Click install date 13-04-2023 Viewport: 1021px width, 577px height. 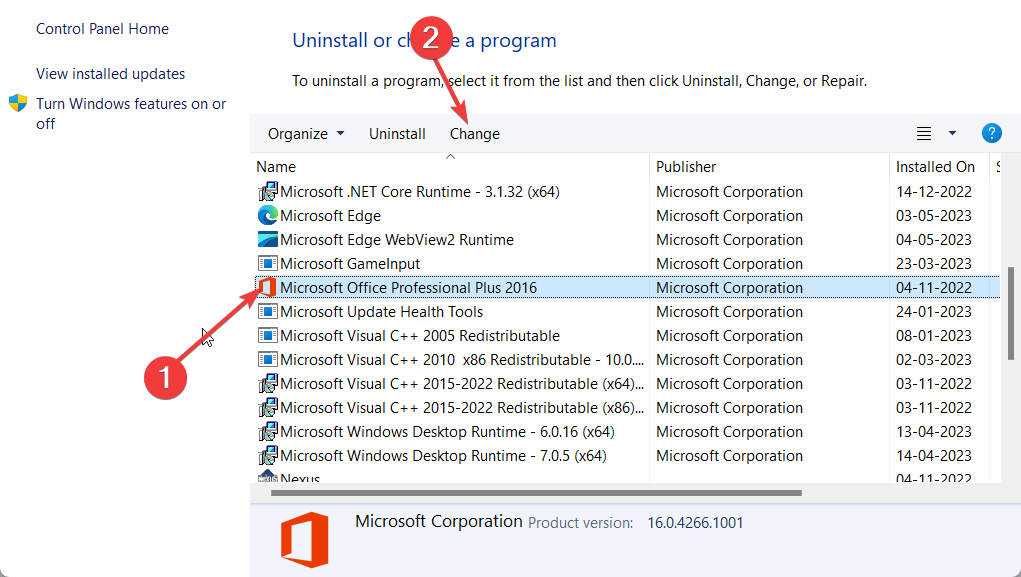934,432
